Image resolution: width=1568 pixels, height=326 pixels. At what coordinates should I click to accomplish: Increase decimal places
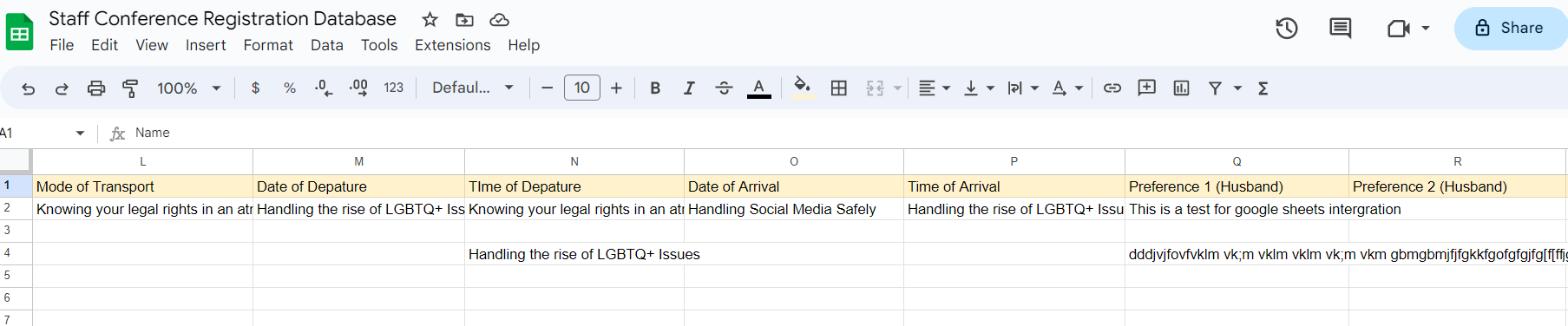(358, 88)
